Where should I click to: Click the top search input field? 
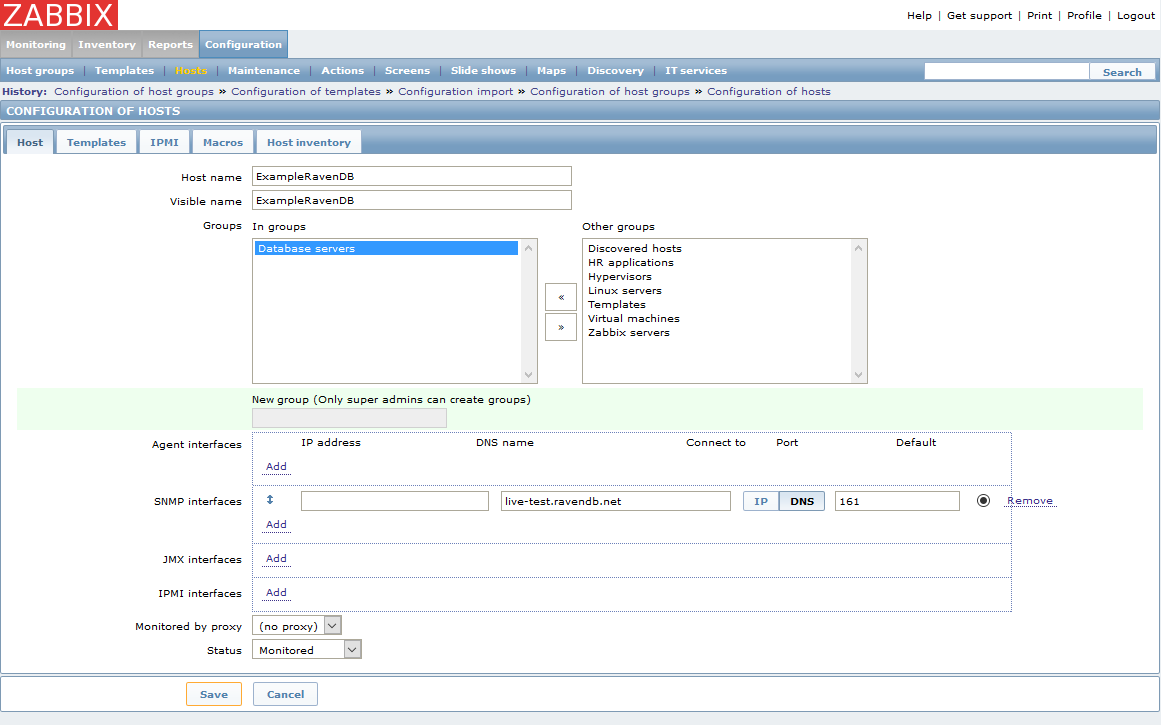[x=1007, y=71]
